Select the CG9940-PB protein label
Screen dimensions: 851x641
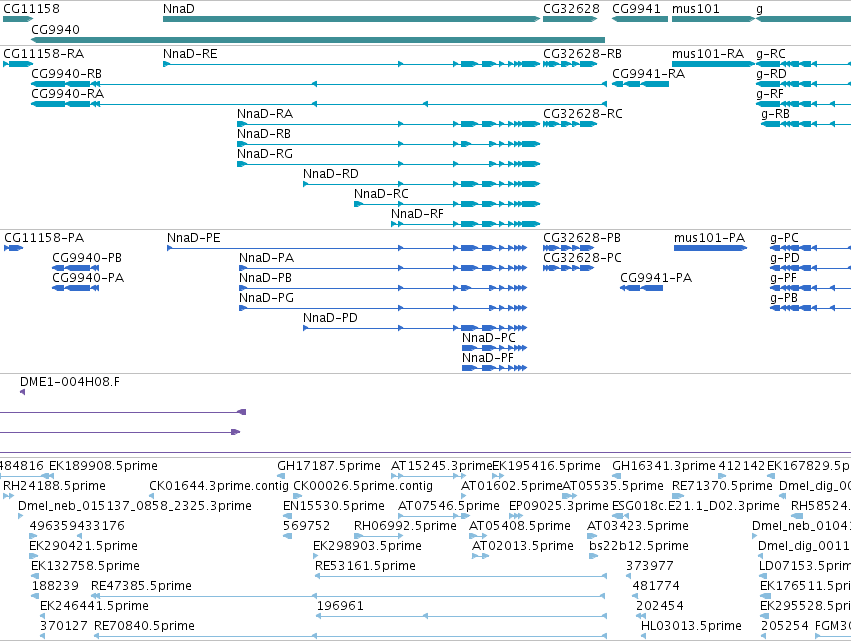point(87,258)
